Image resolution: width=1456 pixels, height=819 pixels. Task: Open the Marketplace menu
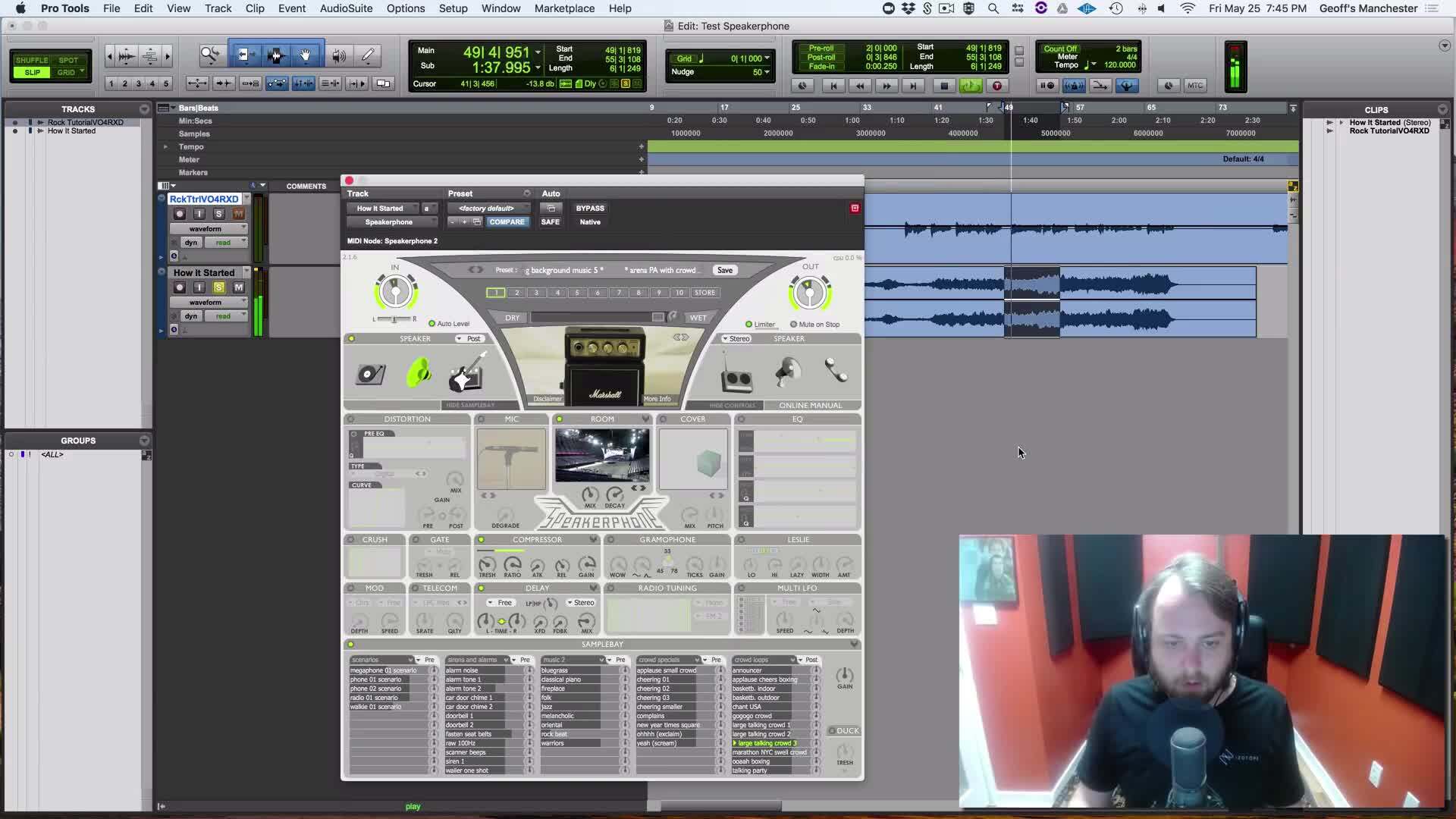coord(564,8)
